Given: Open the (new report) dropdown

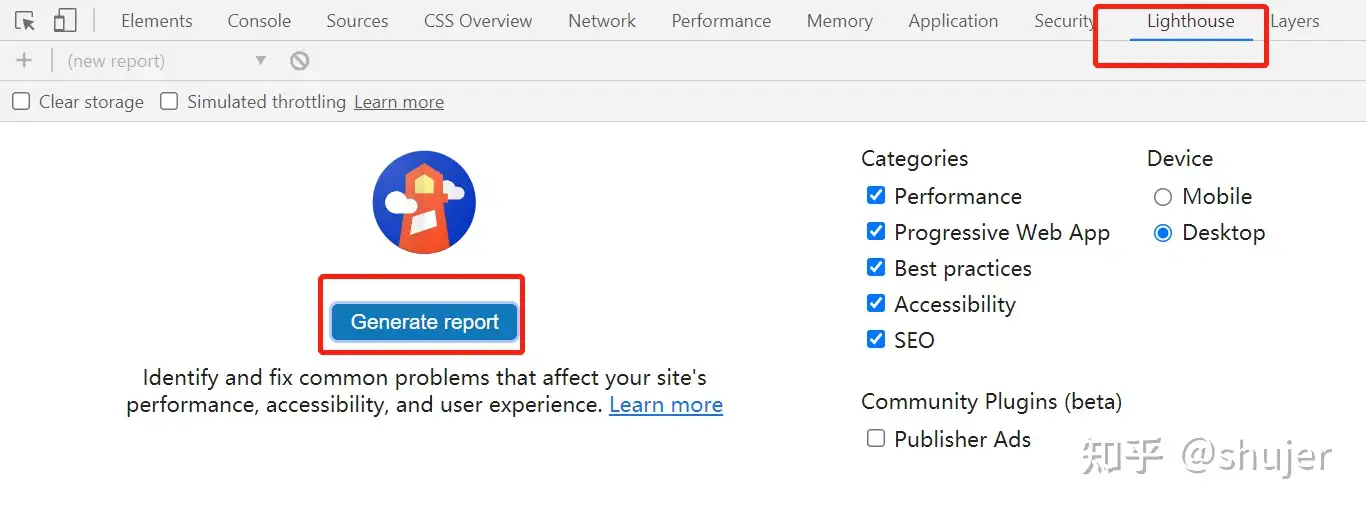Looking at the screenshot, I should point(166,61).
